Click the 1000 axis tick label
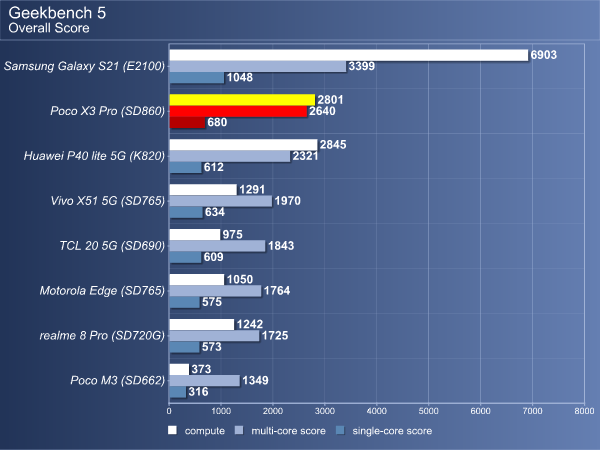The image size is (600, 450). tap(221, 411)
